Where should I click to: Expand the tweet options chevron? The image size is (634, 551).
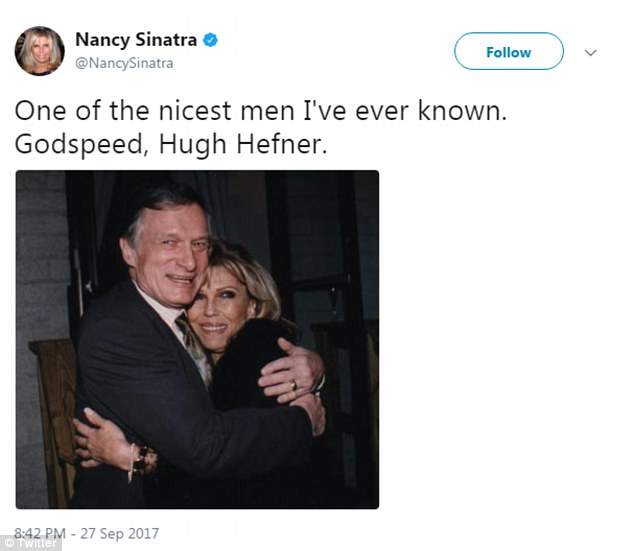[x=590, y=52]
